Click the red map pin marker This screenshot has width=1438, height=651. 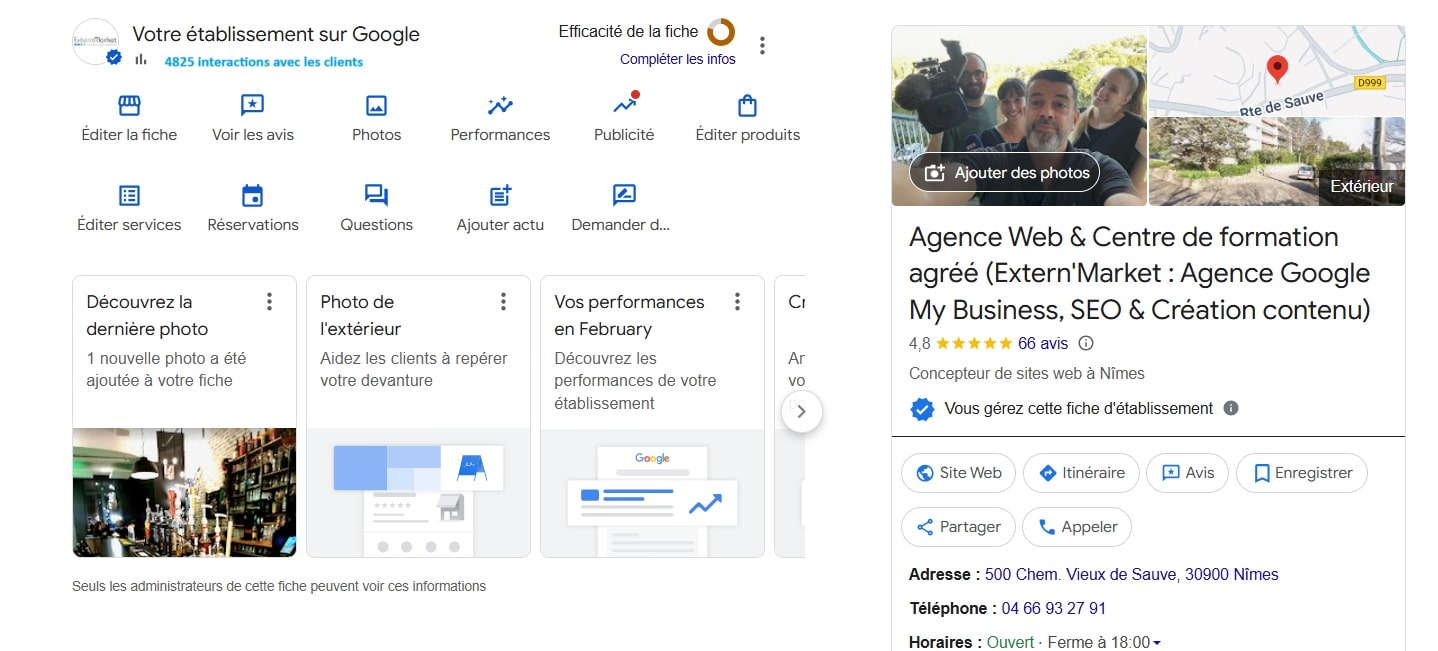(x=1277, y=69)
